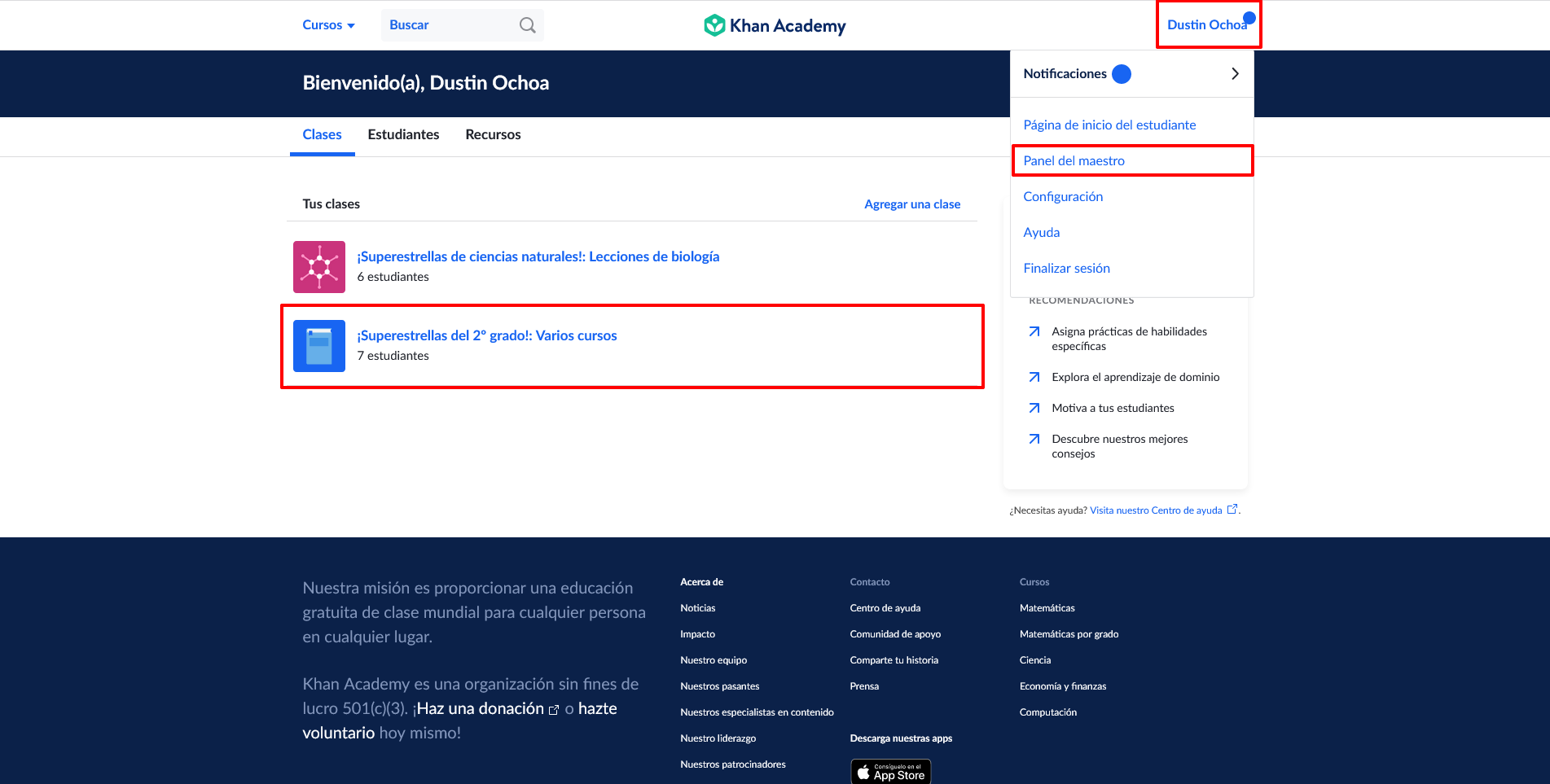This screenshot has width=1550, height=784.
Task: Switch to the Clases tab
Action: (322, 134)
